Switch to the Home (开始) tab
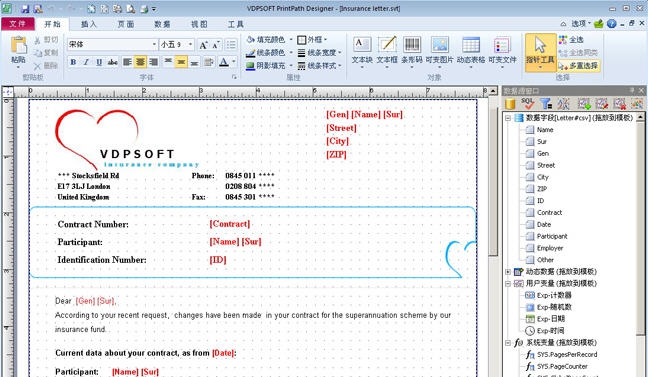This screenshot has height=377, width=648. 52,24
